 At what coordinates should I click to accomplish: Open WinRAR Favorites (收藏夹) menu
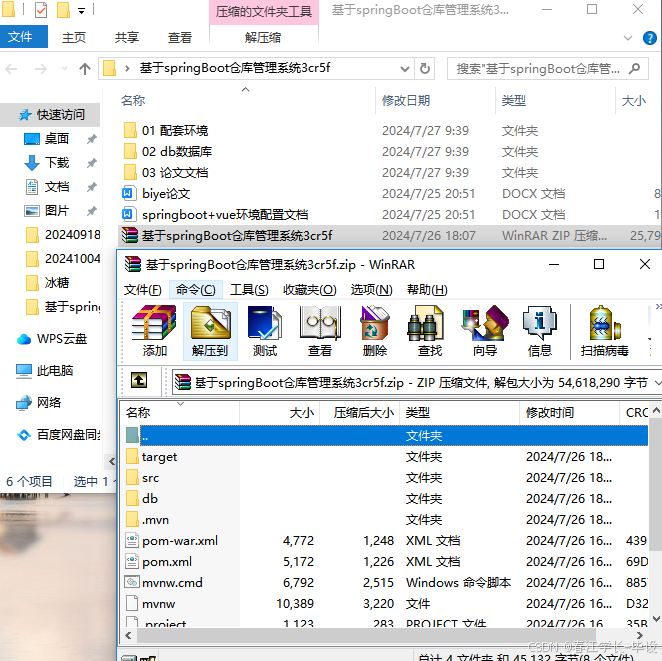pyautogui.click(x=309, y=290)
